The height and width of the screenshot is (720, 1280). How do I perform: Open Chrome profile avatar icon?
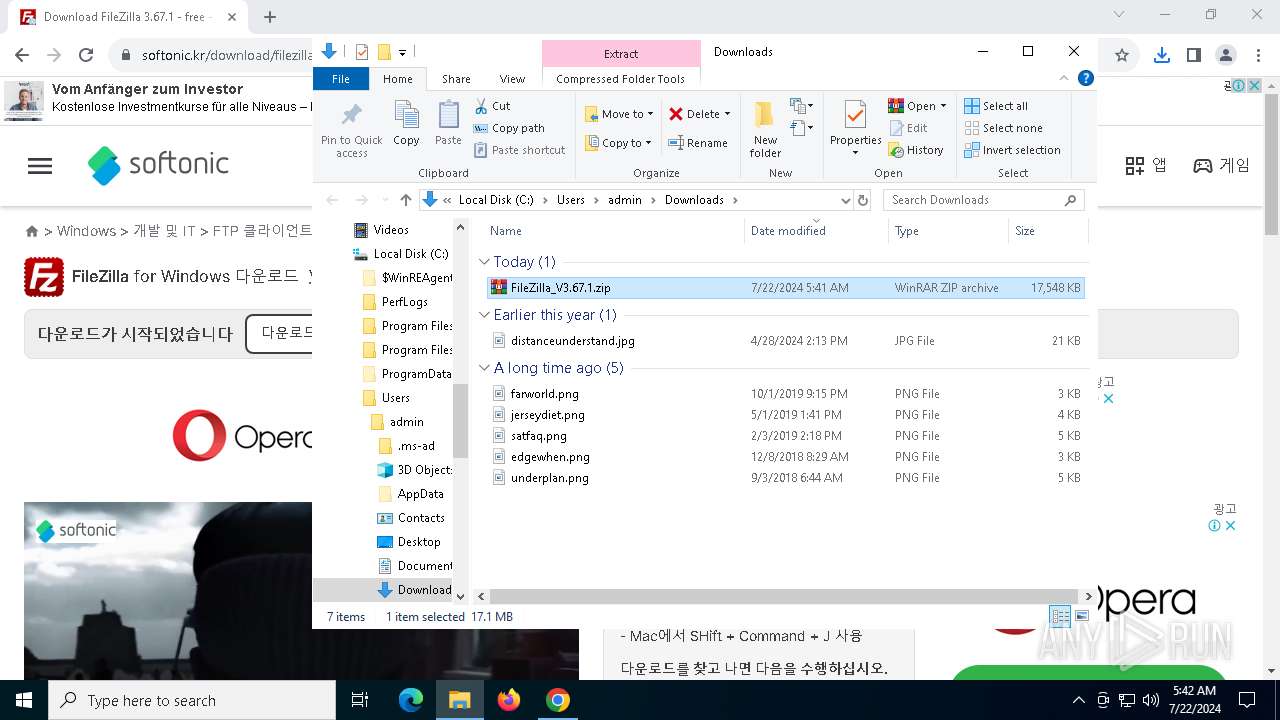(1225, 55)
